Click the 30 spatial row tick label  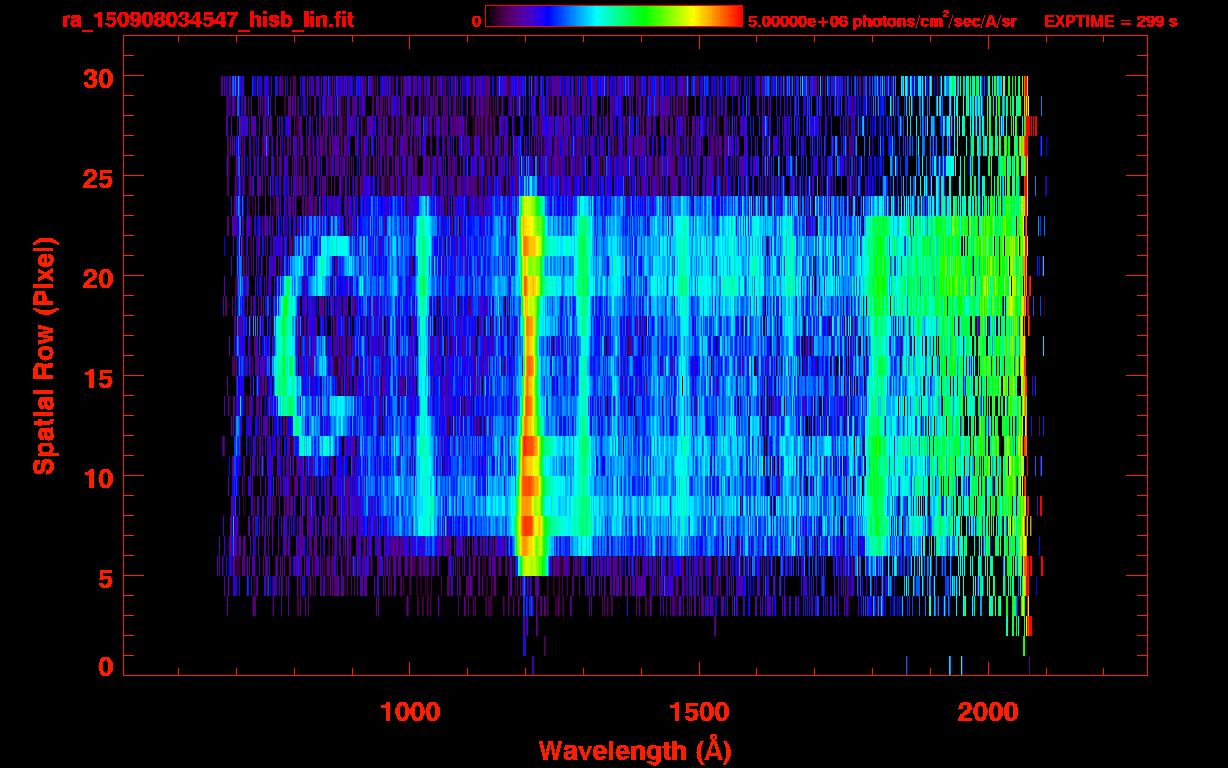pos(98,77)
